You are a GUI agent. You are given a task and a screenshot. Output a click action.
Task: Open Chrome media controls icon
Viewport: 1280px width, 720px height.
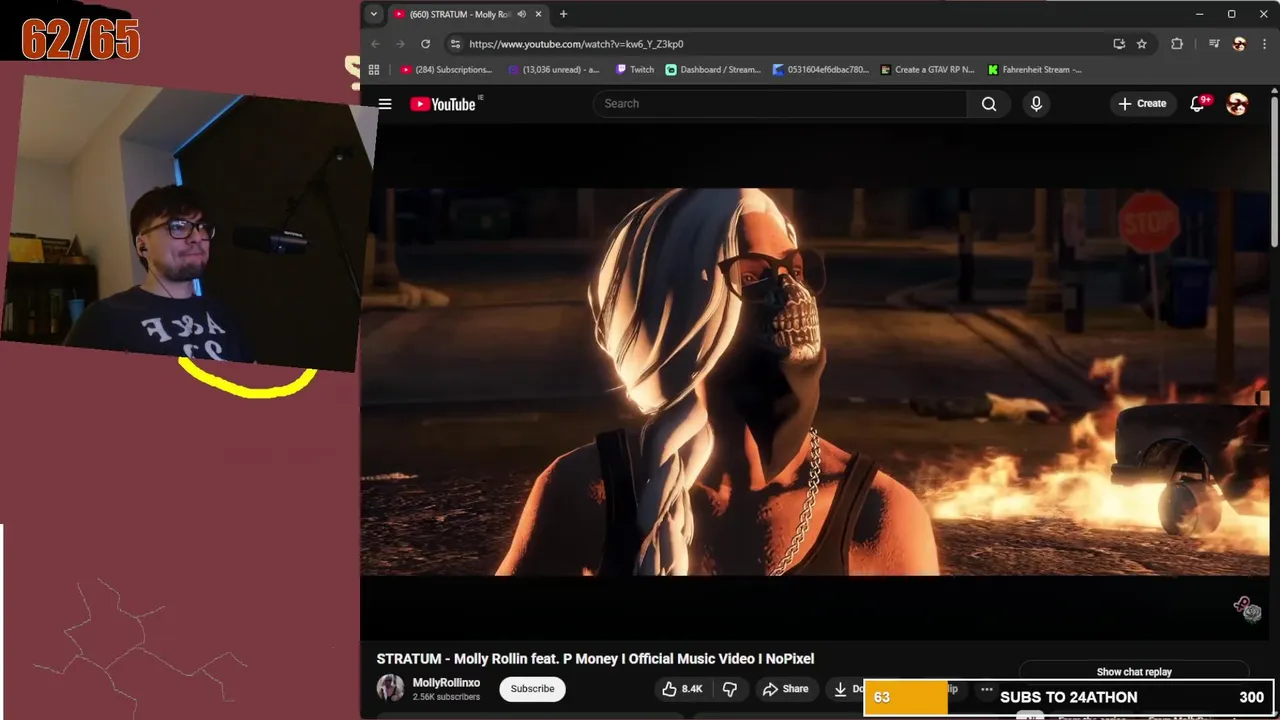click(1214, 44)
